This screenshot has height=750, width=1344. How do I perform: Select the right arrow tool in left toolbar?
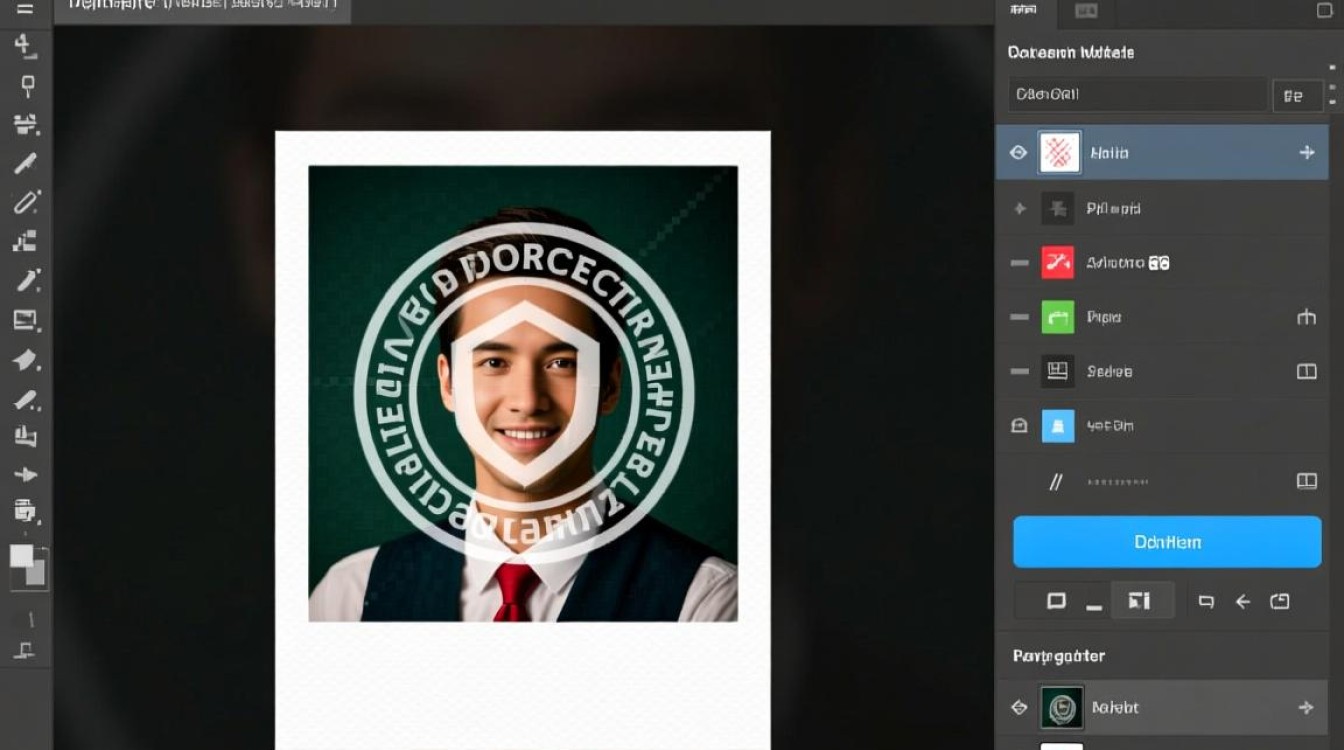(x=26, y=474)
